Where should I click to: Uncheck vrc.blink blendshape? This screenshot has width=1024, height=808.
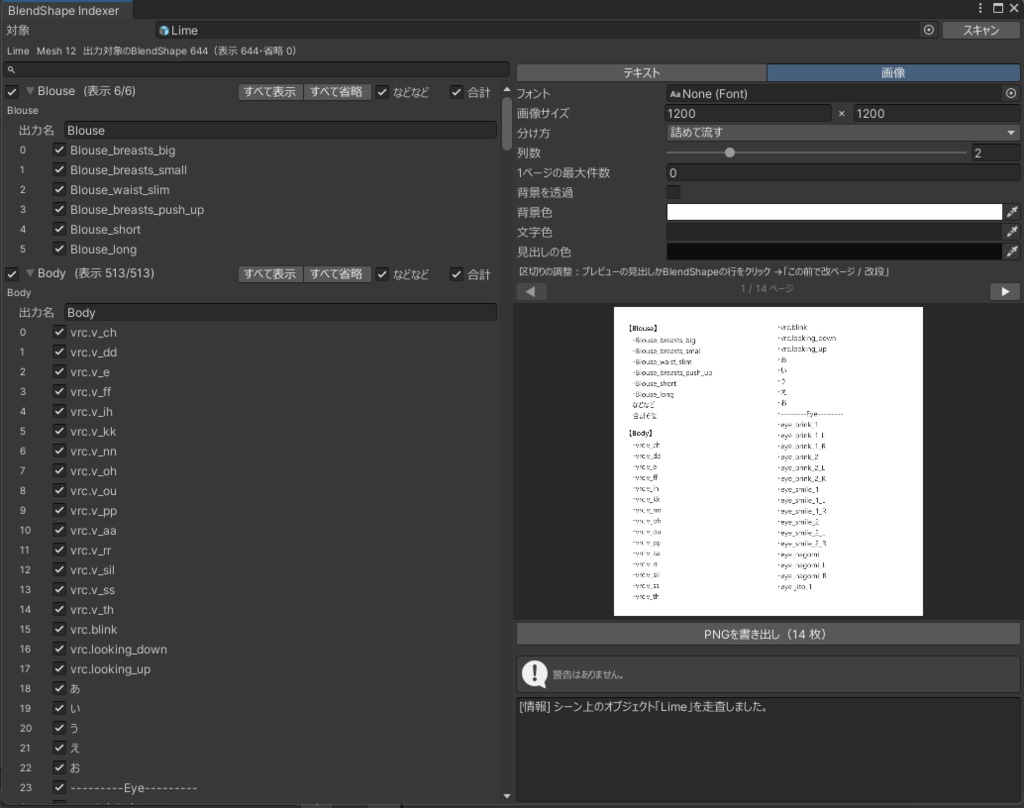59,629
